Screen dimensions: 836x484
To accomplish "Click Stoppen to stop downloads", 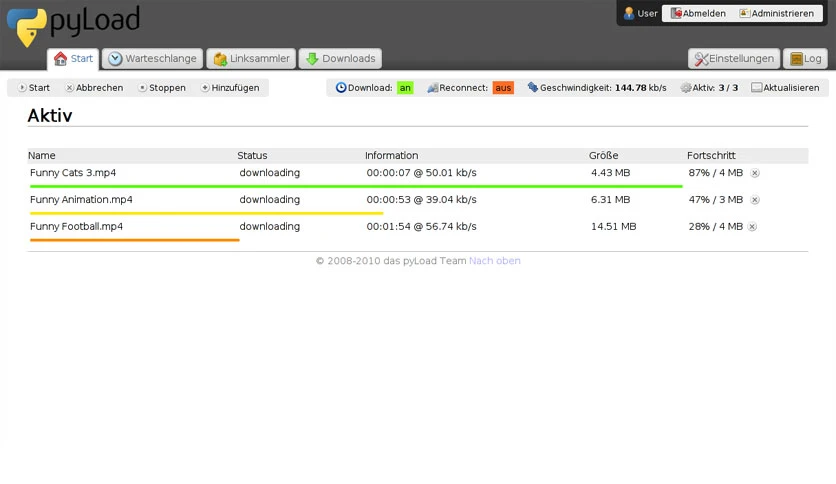I will (162, 88).
